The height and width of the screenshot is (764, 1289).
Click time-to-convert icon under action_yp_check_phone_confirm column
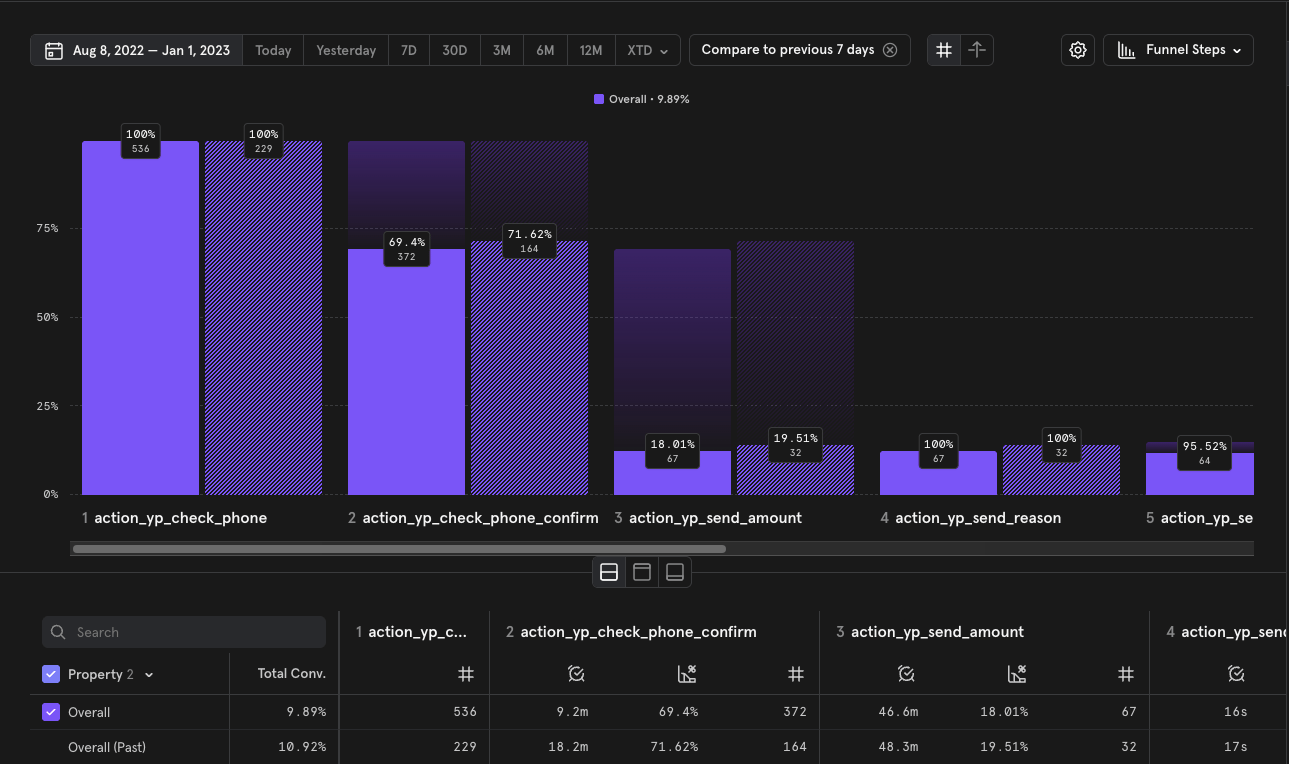575,675
